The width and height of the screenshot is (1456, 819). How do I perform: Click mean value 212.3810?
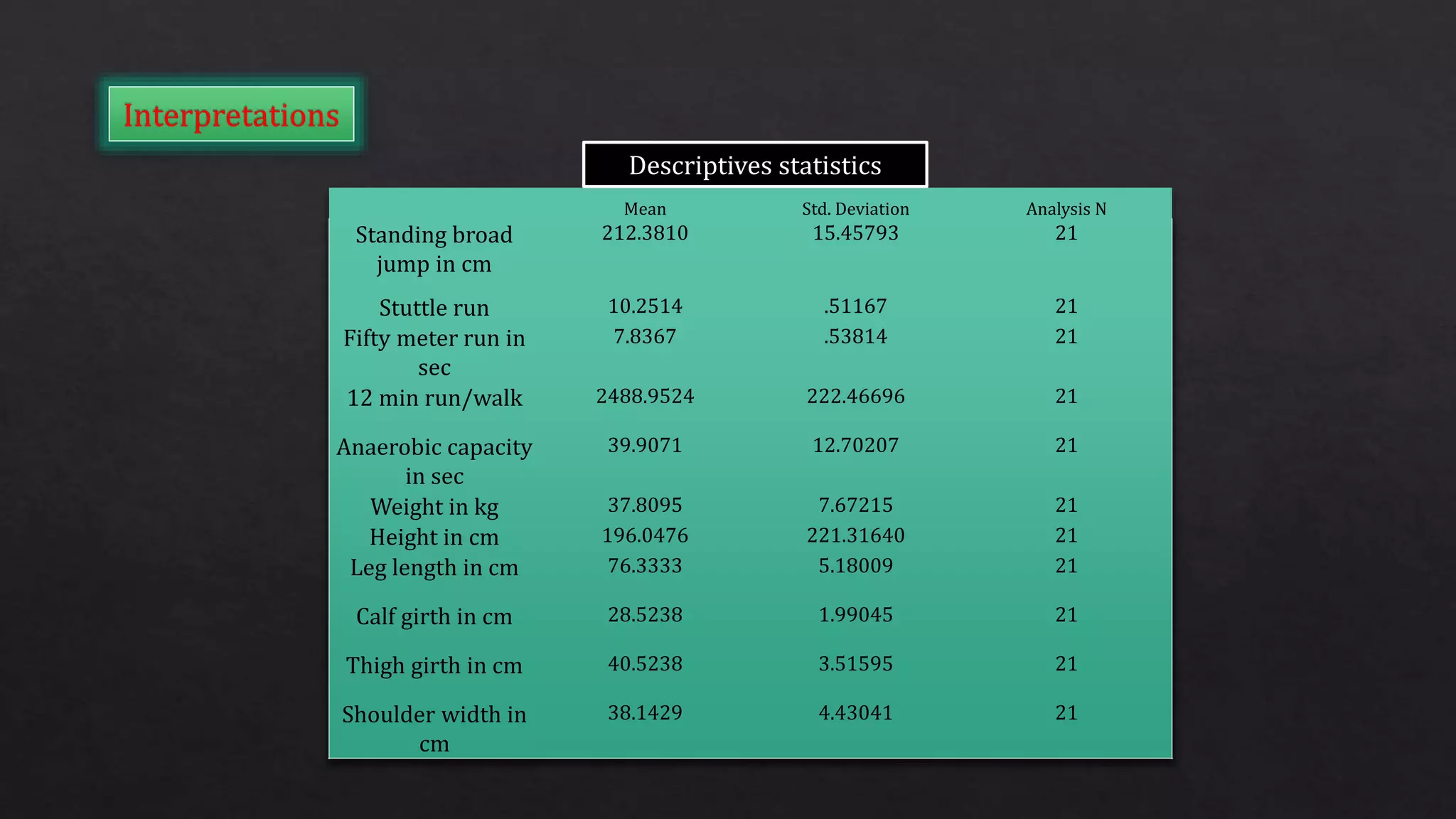[645, 233]
